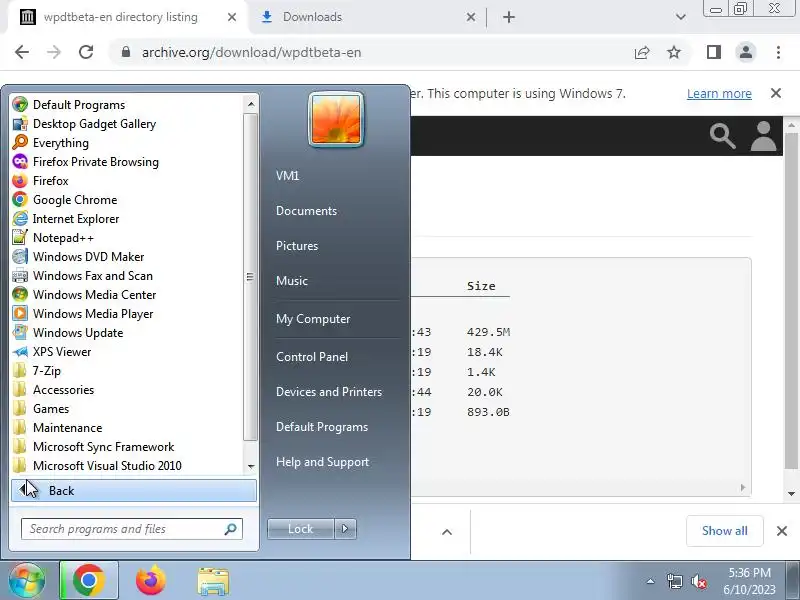
Task: Open the VM1 user folder
Action: 288,176
